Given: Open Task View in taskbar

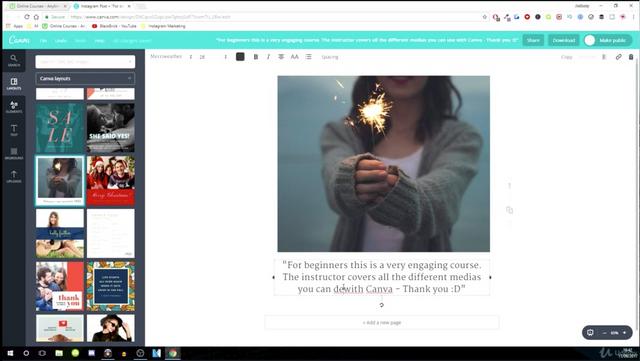Looking at the screenshot, I should (42, 353).
